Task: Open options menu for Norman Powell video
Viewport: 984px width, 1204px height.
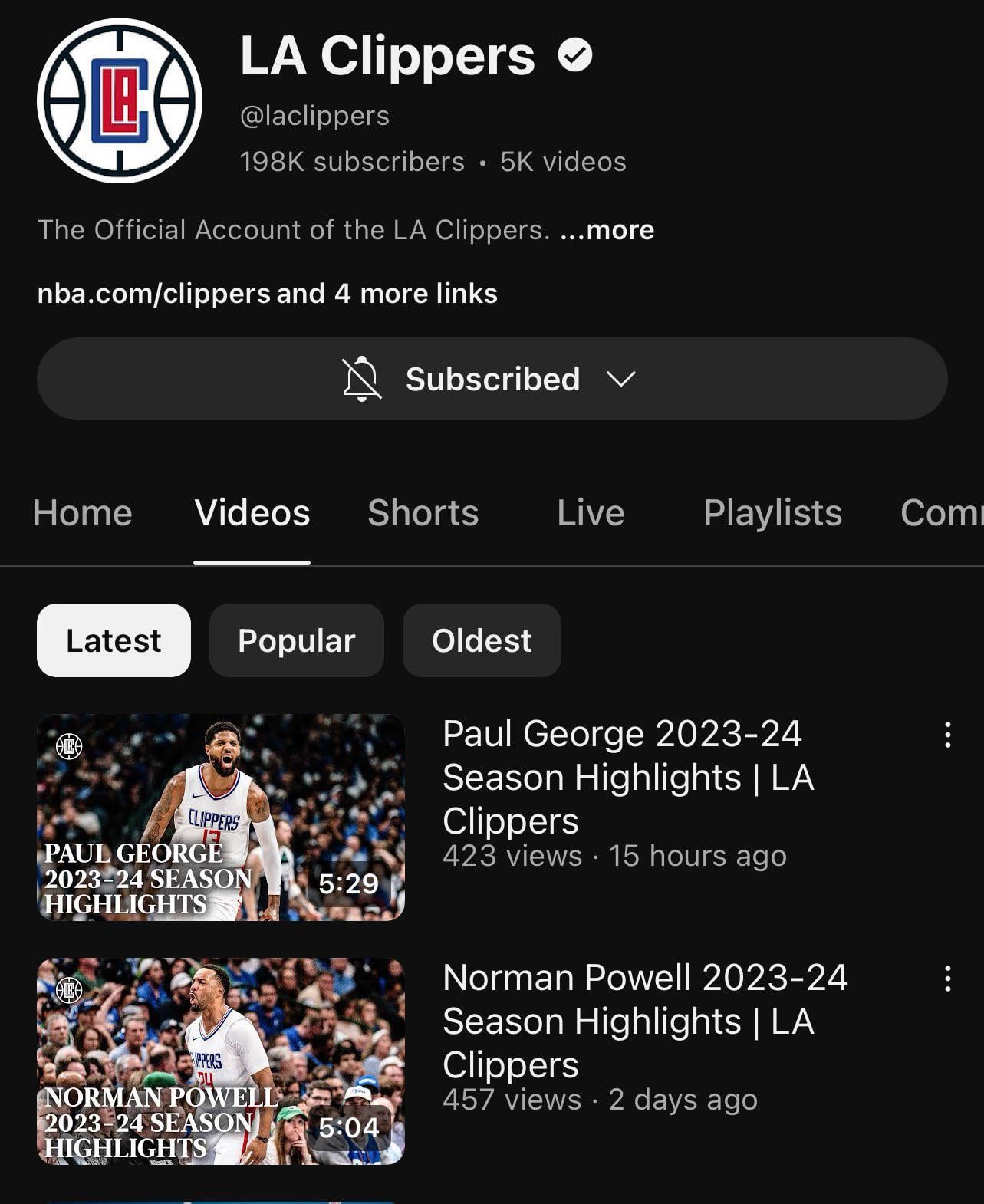Action: (948, 979)
